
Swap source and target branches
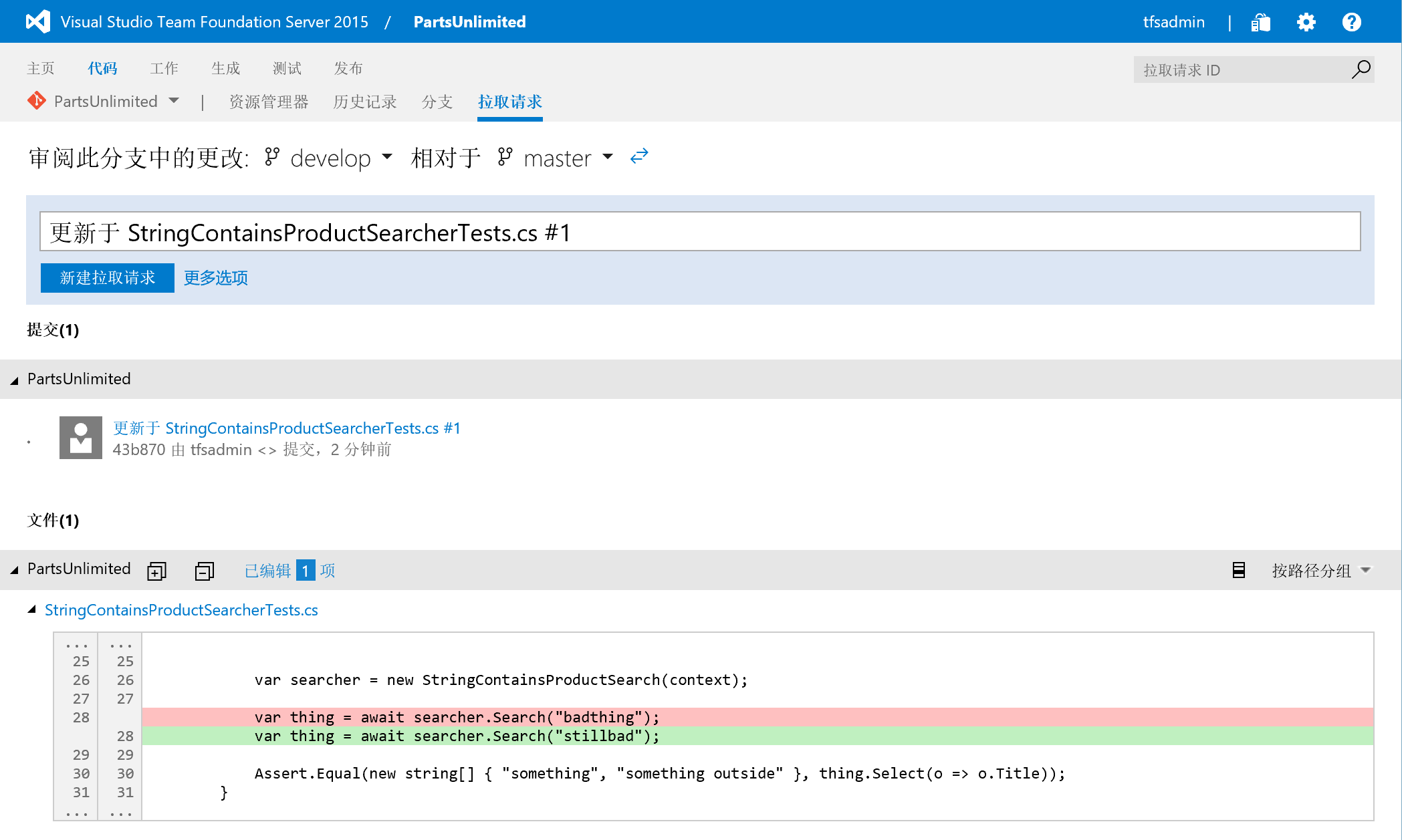(x=639, y=156)
